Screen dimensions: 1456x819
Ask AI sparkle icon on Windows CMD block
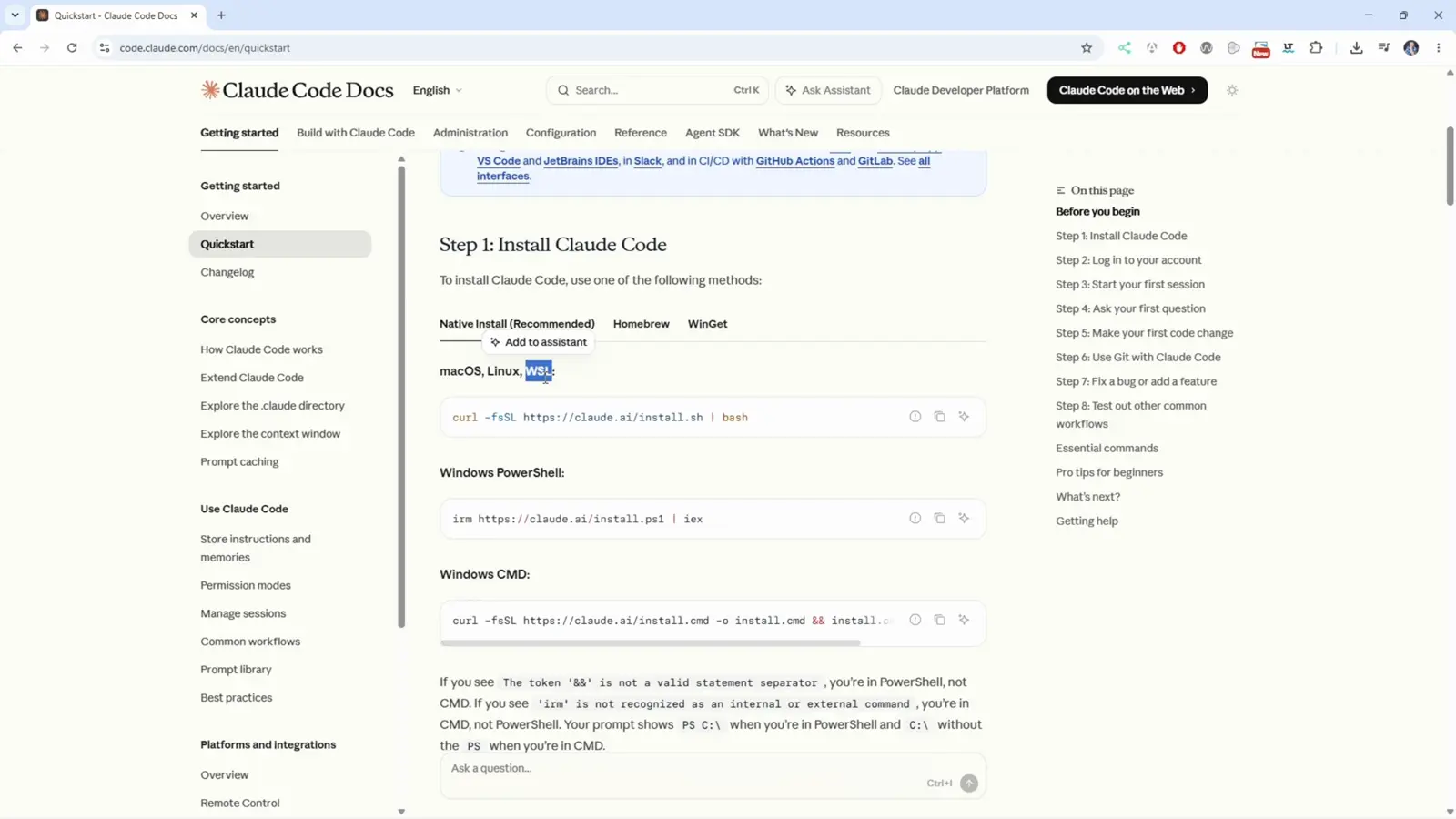[964, 620]
